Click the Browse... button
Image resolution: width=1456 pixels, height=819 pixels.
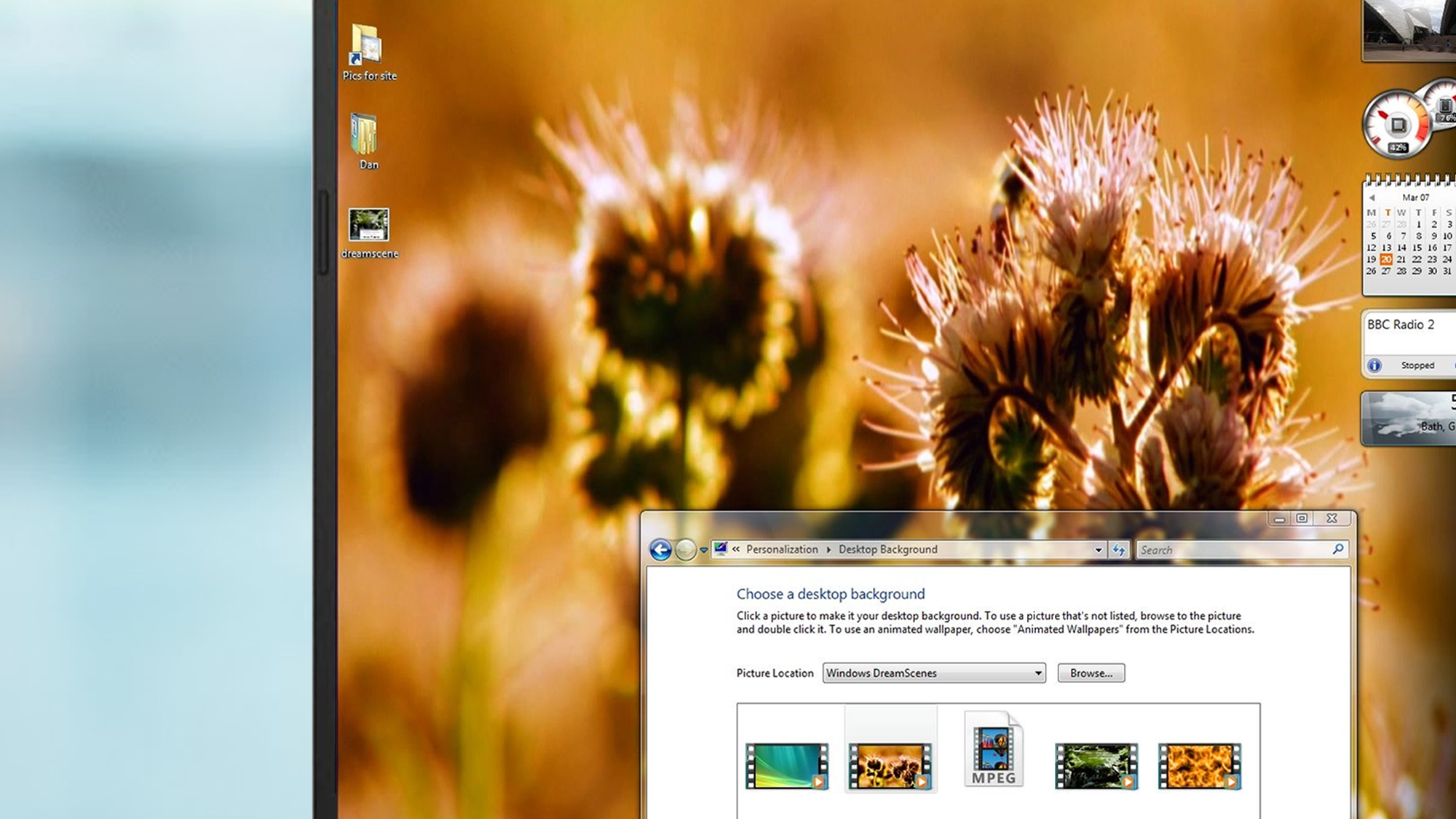tap(1091, 673)
